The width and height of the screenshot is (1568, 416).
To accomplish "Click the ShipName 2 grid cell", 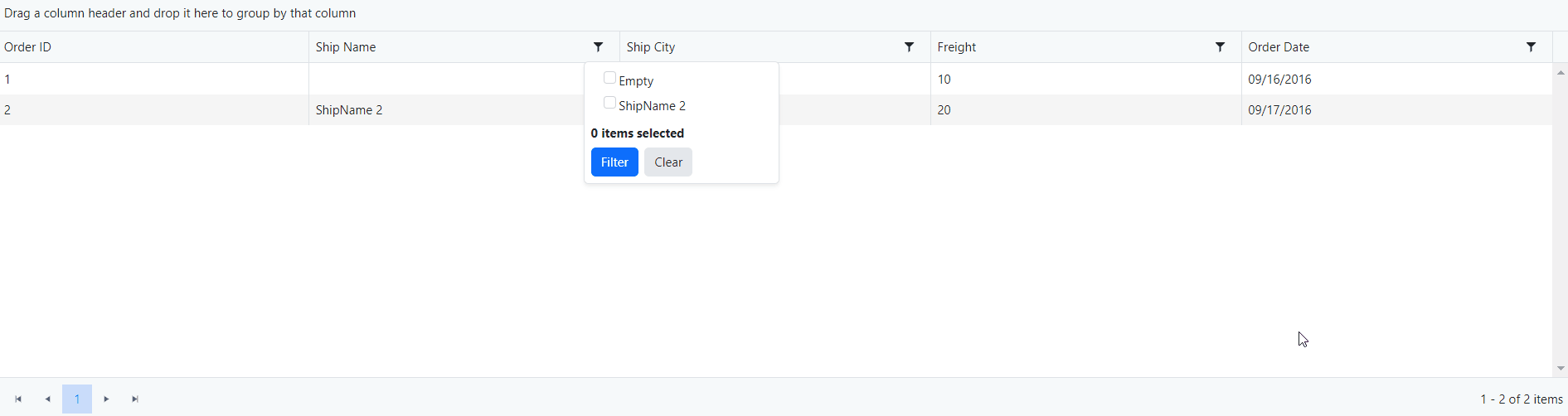I will click(349, 110).
